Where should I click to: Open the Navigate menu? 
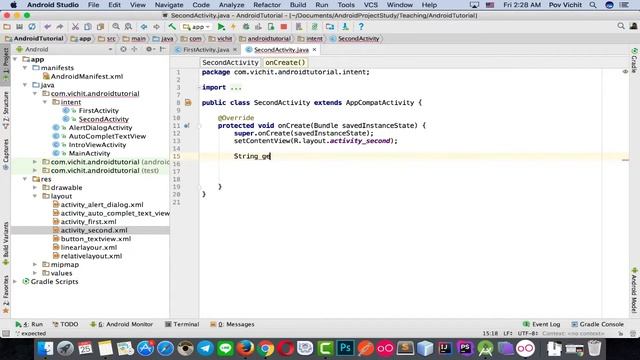point(169,5)
